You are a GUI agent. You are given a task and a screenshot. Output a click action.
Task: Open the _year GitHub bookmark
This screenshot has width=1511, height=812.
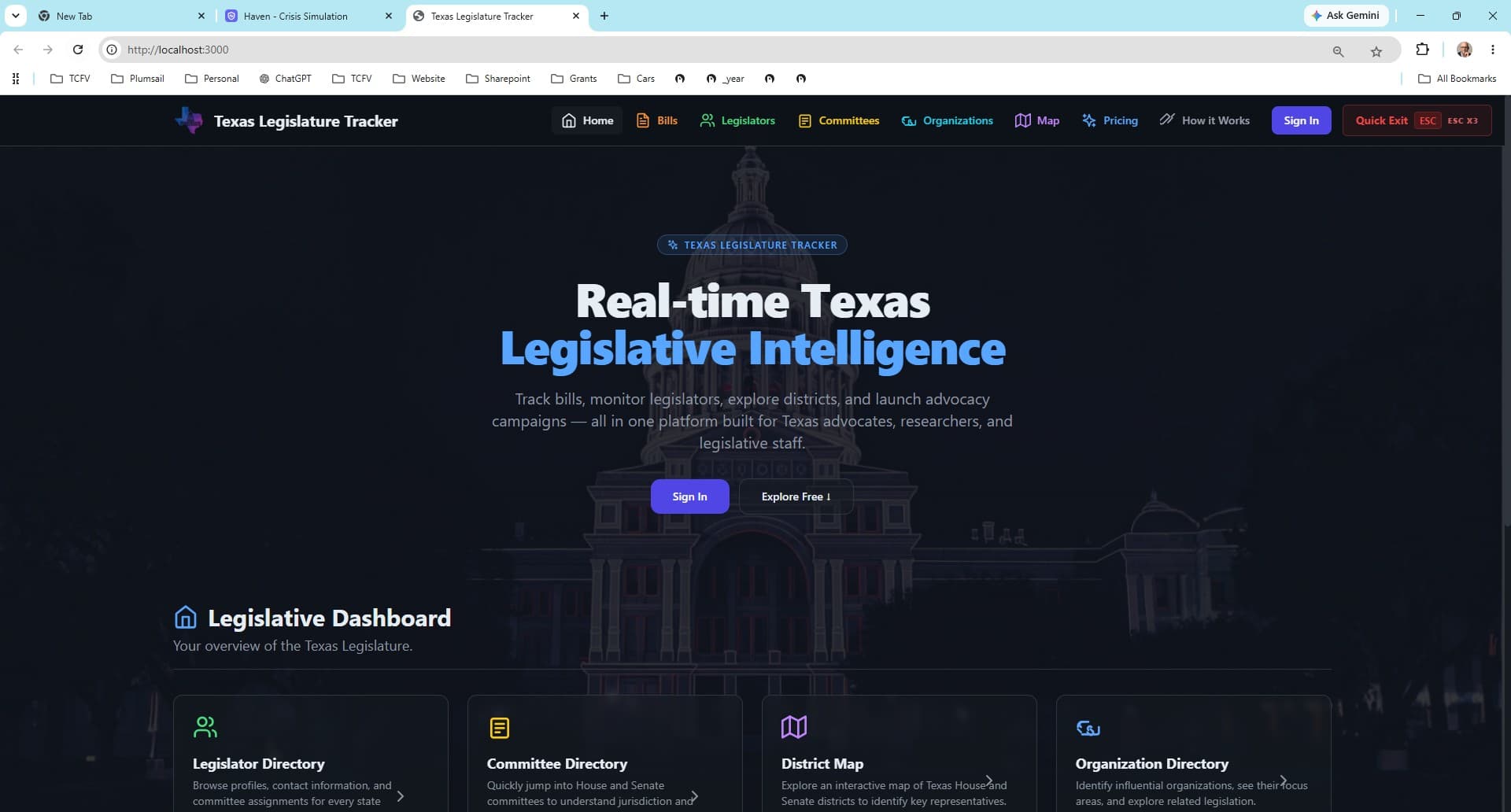click(725, 79)
